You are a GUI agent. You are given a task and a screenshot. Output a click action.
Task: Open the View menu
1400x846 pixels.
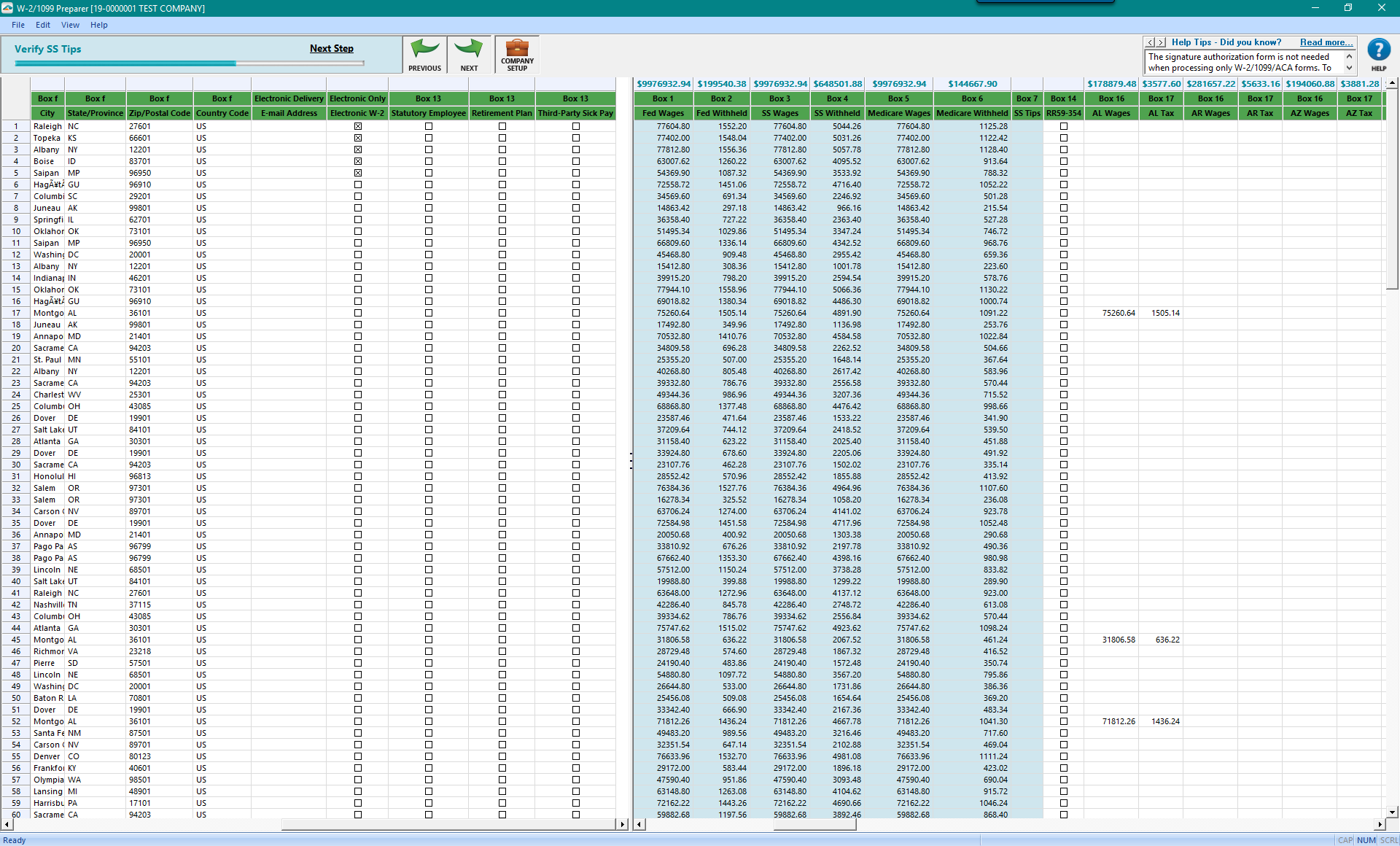coord(70,25)
